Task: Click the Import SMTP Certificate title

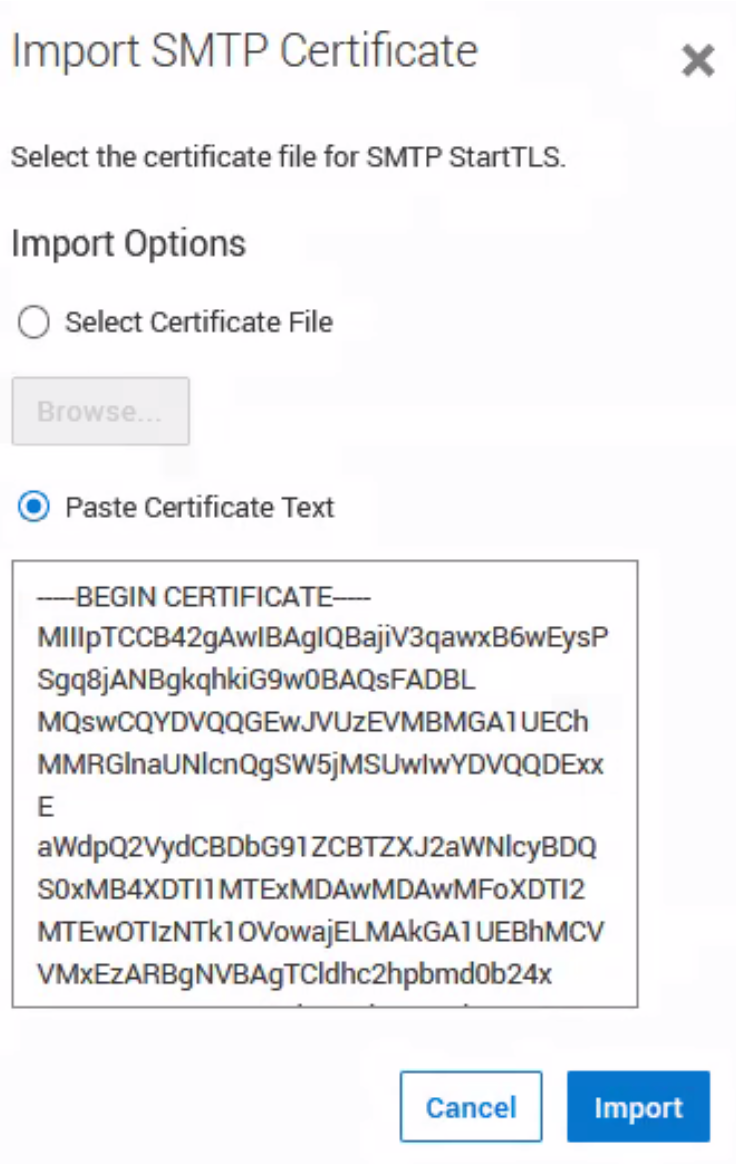Action: [243, 50]
